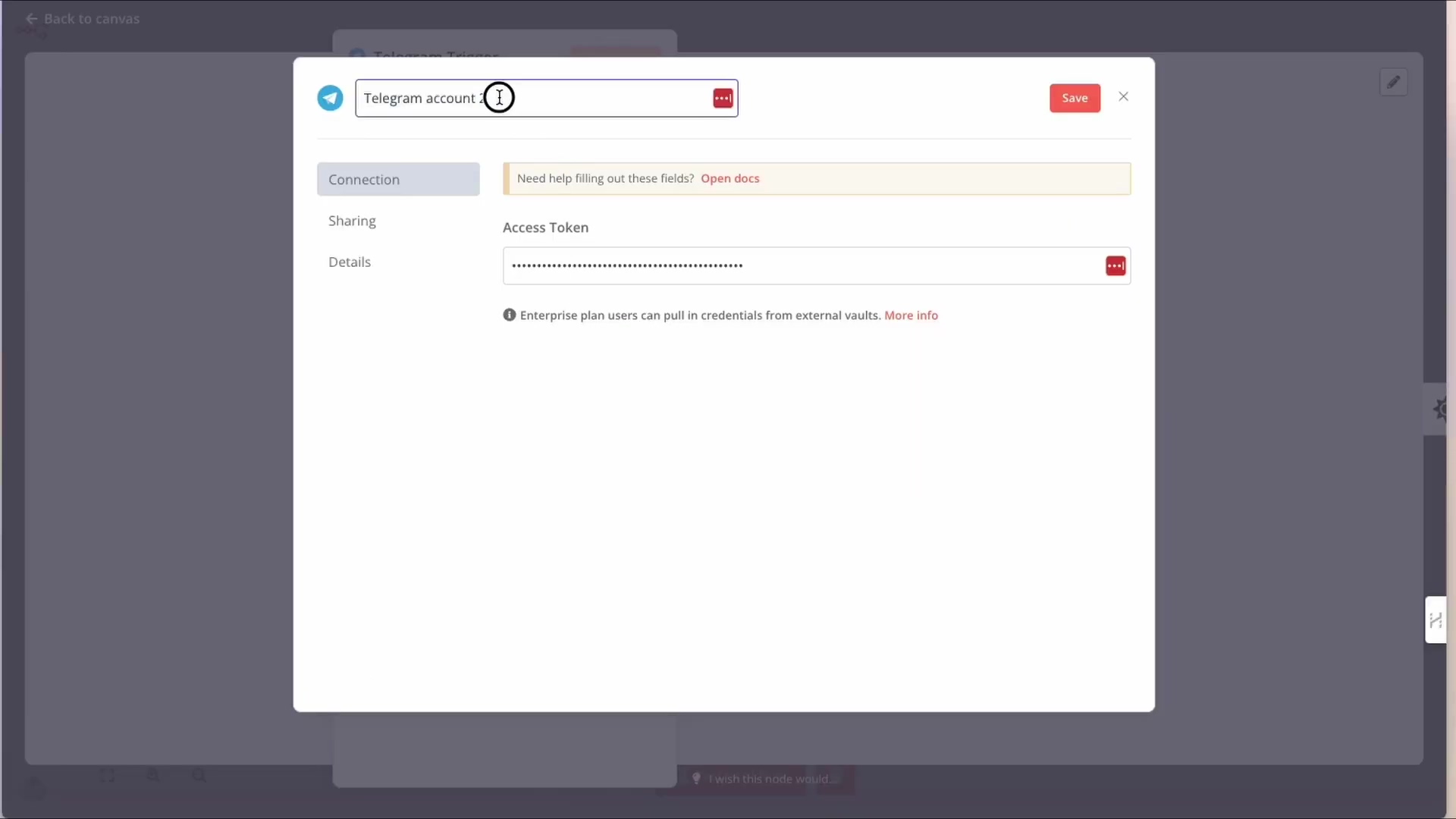Switch to the Sharing tab
This screenshot has height=819, width=1456.
[x=352, y=221]
